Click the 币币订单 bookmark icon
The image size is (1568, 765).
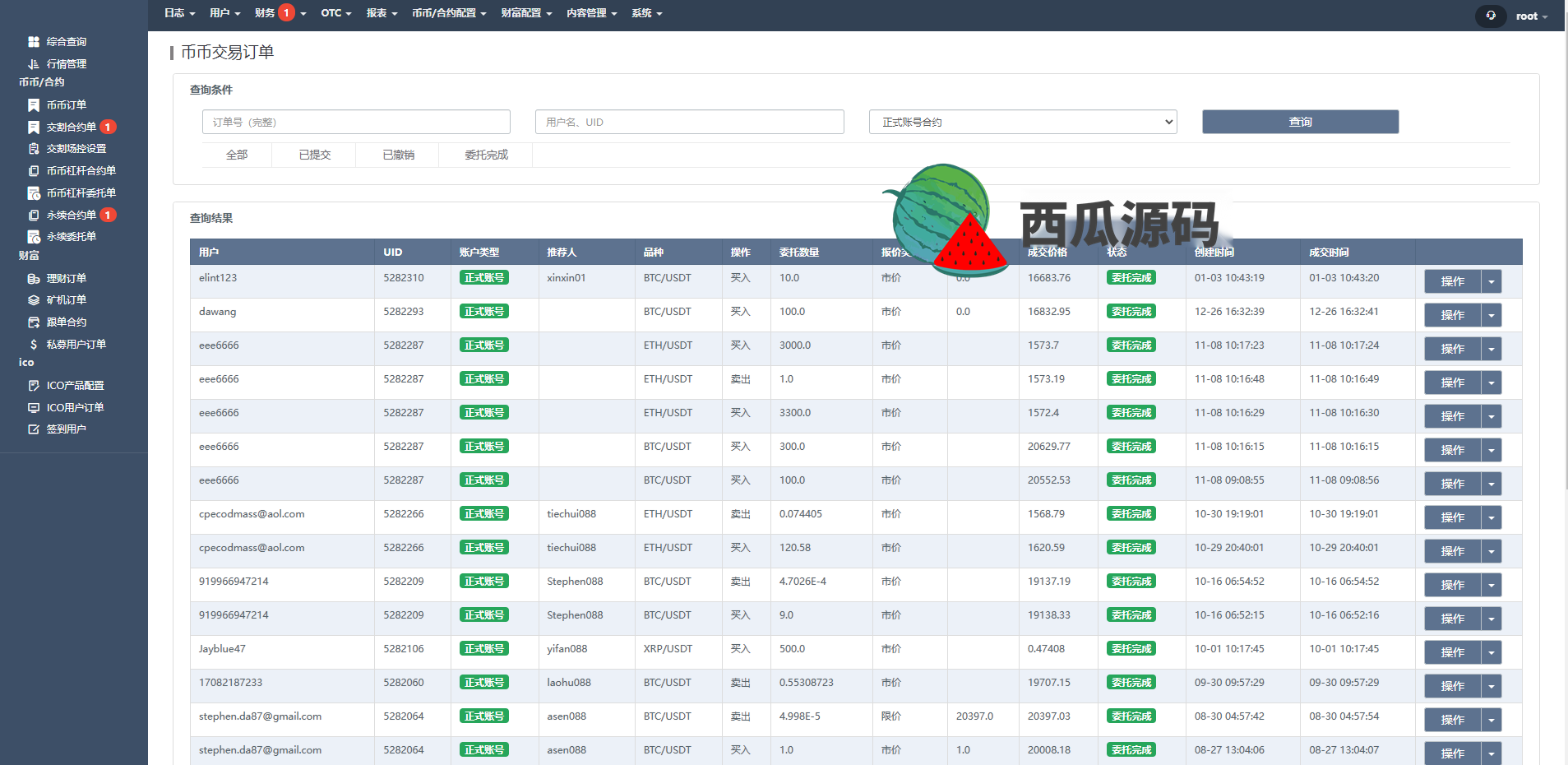coord(34,104)
